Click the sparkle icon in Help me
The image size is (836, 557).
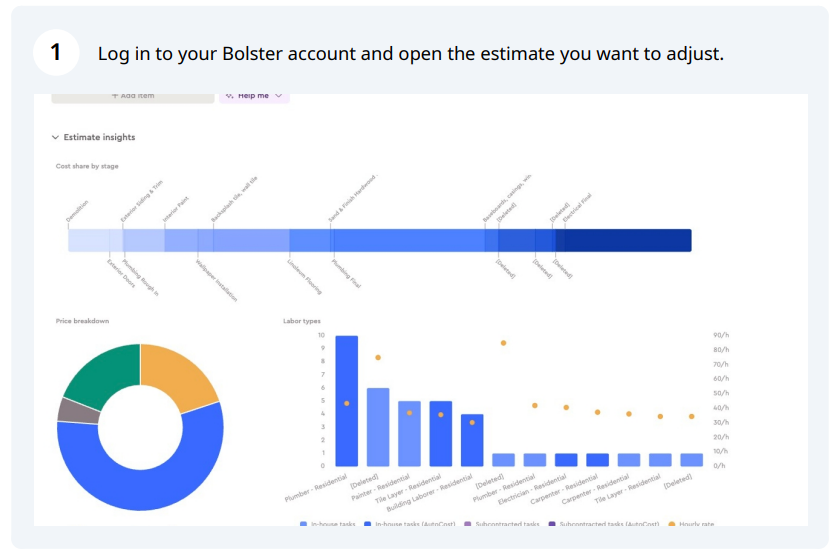click(230, 96)
